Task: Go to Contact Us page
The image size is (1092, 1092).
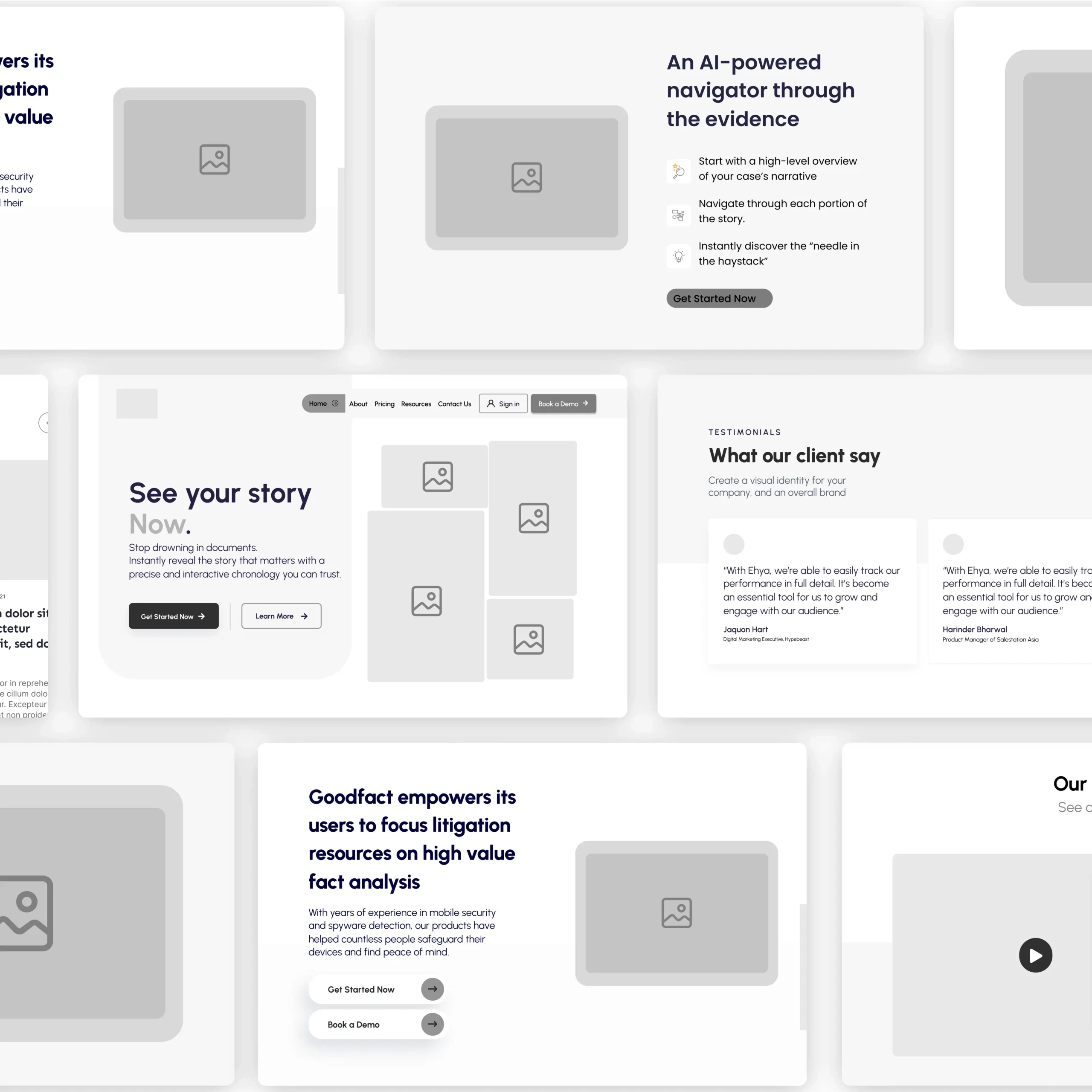Action: tap(454, 404)
